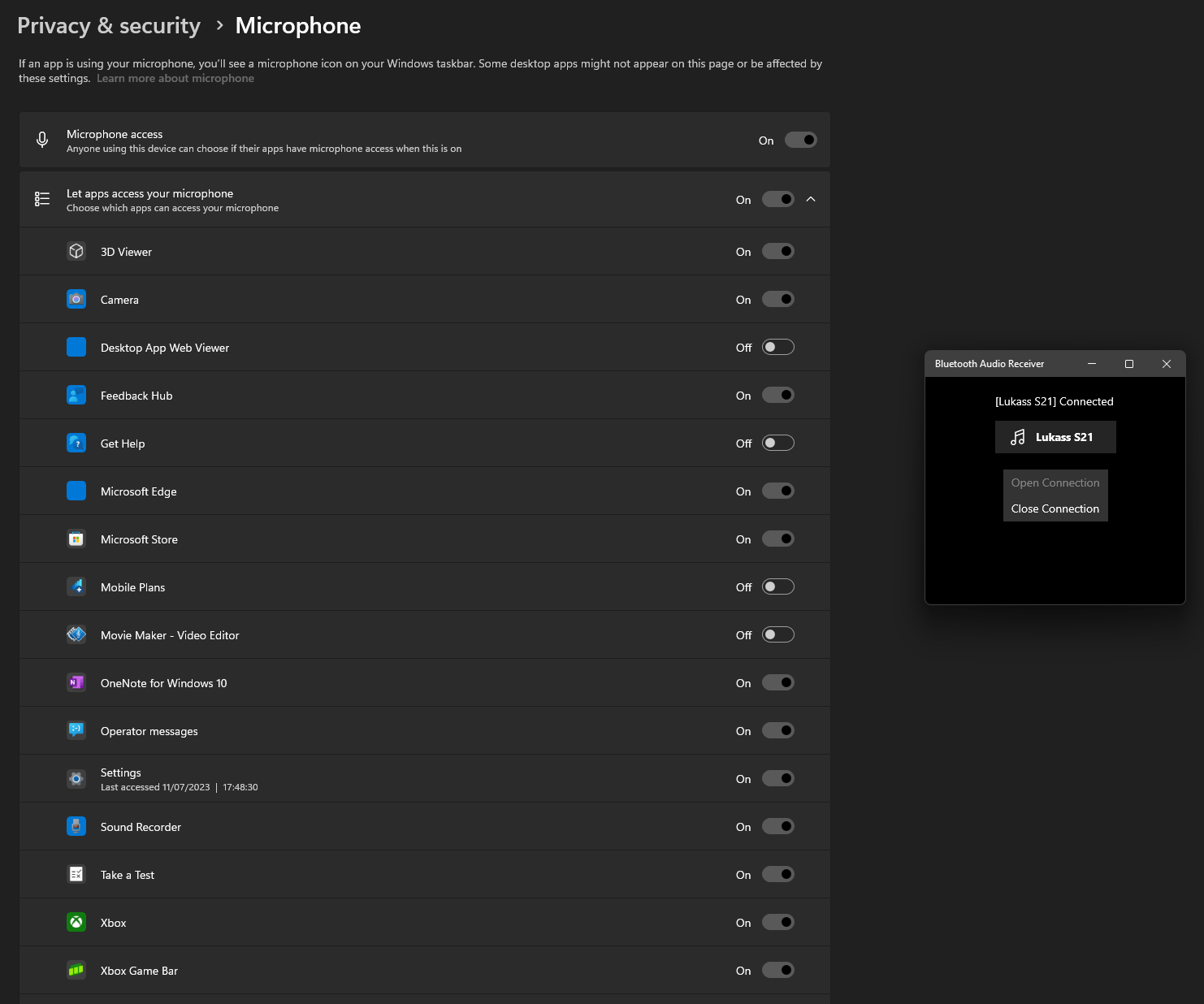Click the Desktop App Web Viewer icon
The height and width of the screenshot is (1004, 1204).
click(x=76, y=347)
